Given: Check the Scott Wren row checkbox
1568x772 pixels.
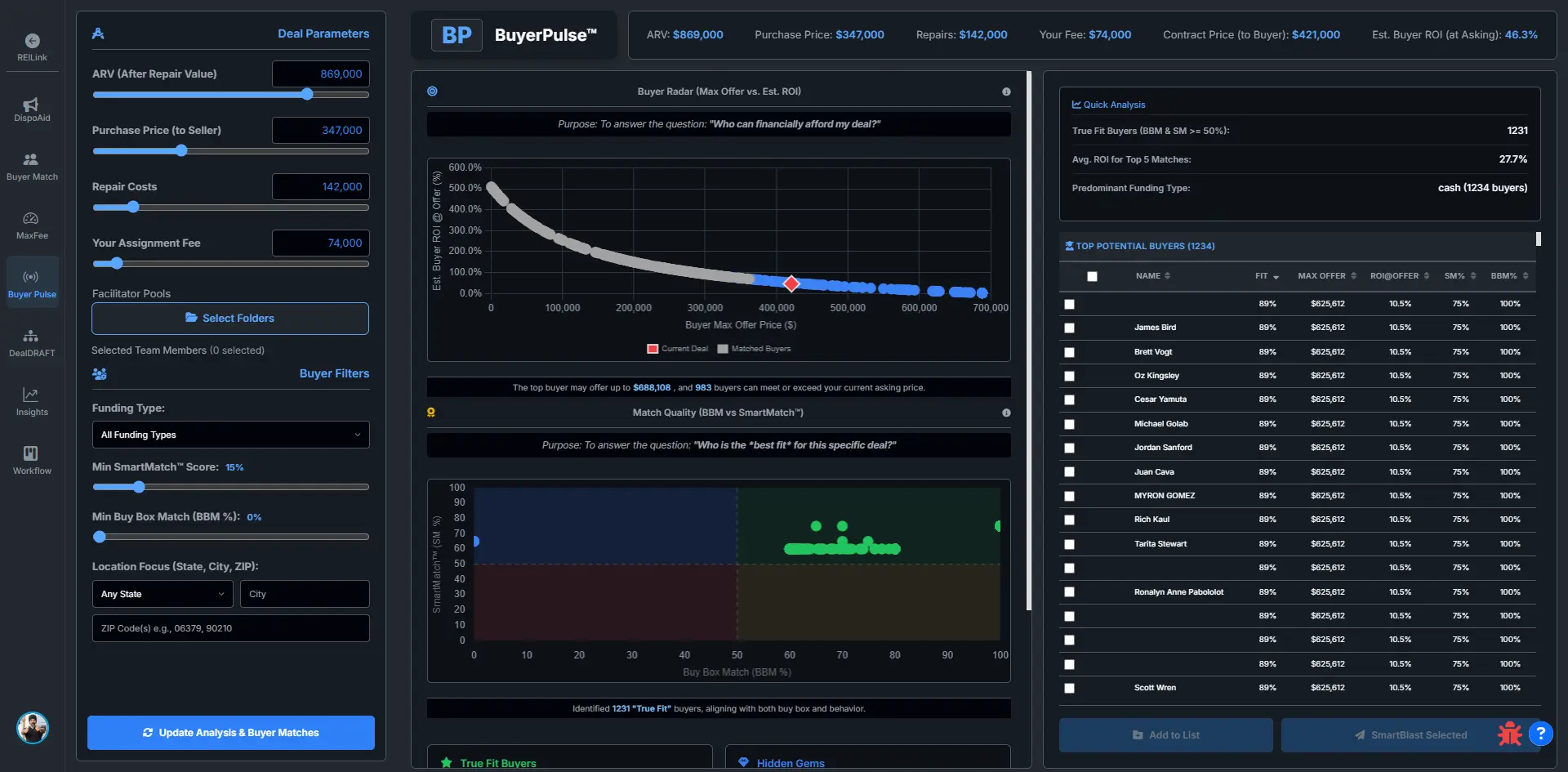Looking at the screenshot, I should 1069,688.
